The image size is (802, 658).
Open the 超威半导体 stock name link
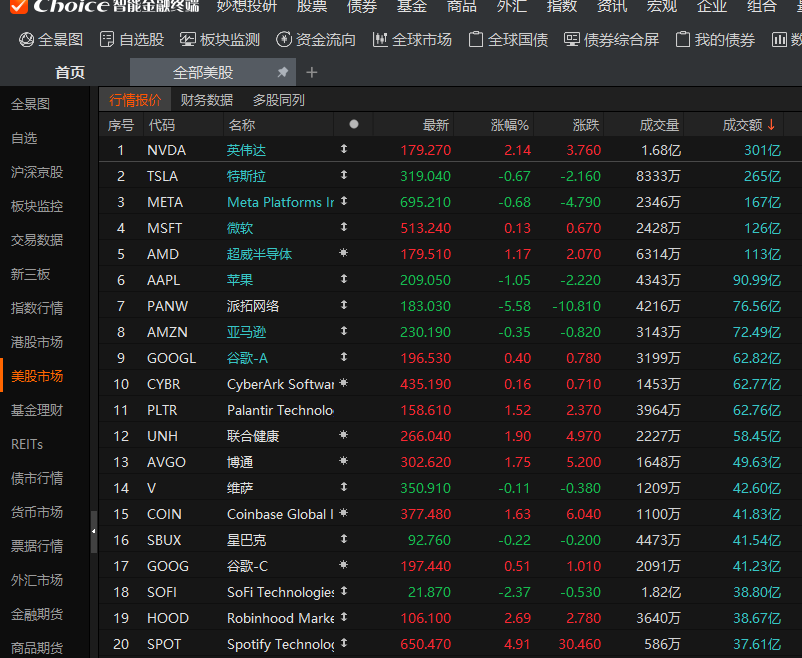point(259,254)
